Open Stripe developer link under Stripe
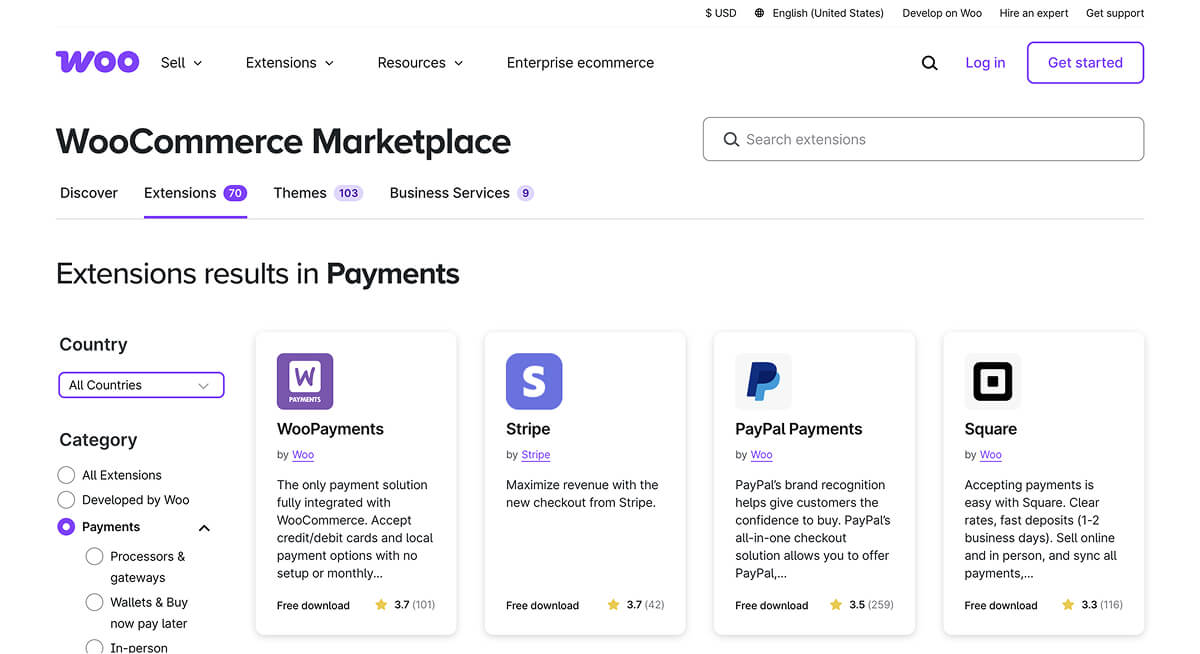 [536, 455]
